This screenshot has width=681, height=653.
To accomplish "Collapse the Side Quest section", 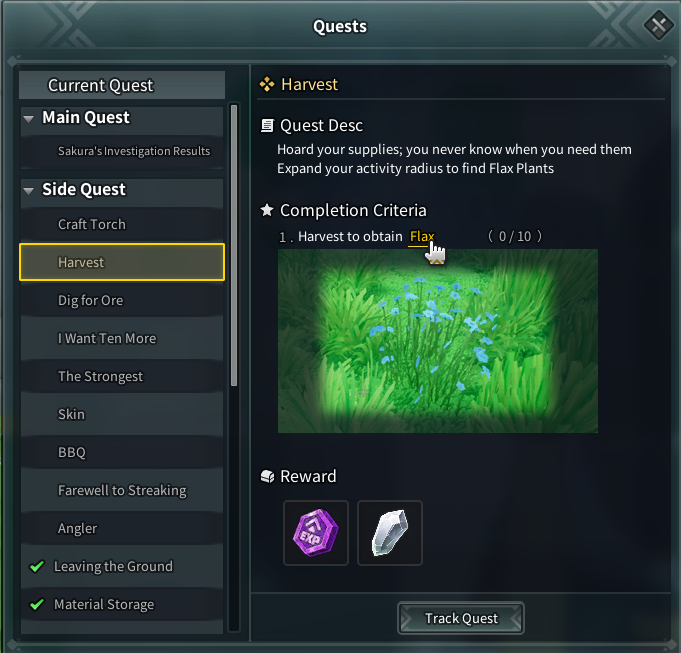I will pyautogui.click(x=29, y=190).
